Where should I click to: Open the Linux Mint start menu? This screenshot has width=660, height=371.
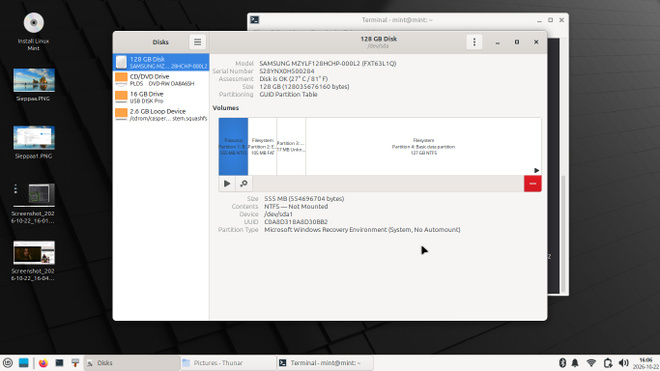click(x=8, y=363)
